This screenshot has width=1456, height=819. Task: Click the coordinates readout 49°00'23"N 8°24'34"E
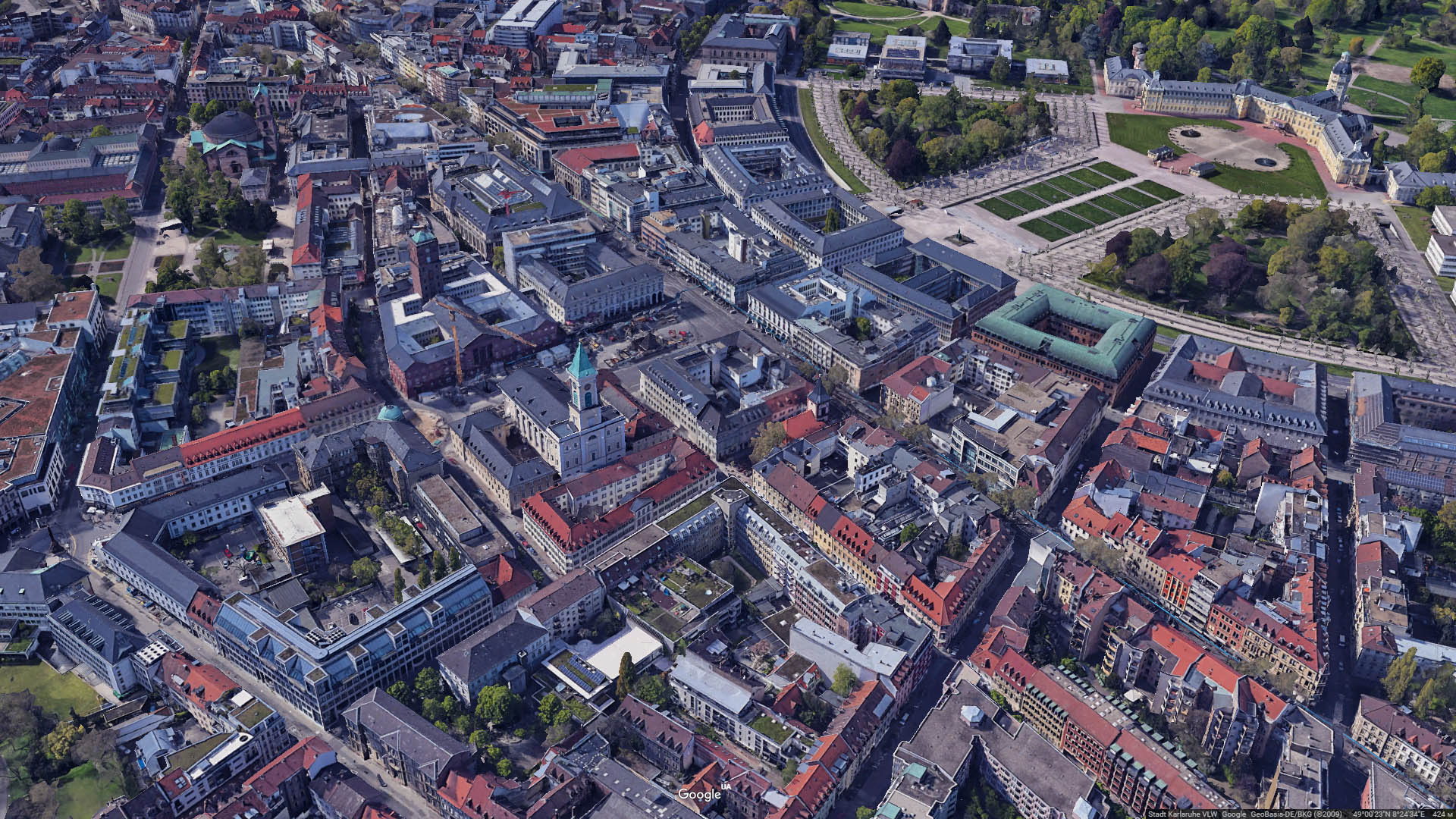pos(1389,814)
